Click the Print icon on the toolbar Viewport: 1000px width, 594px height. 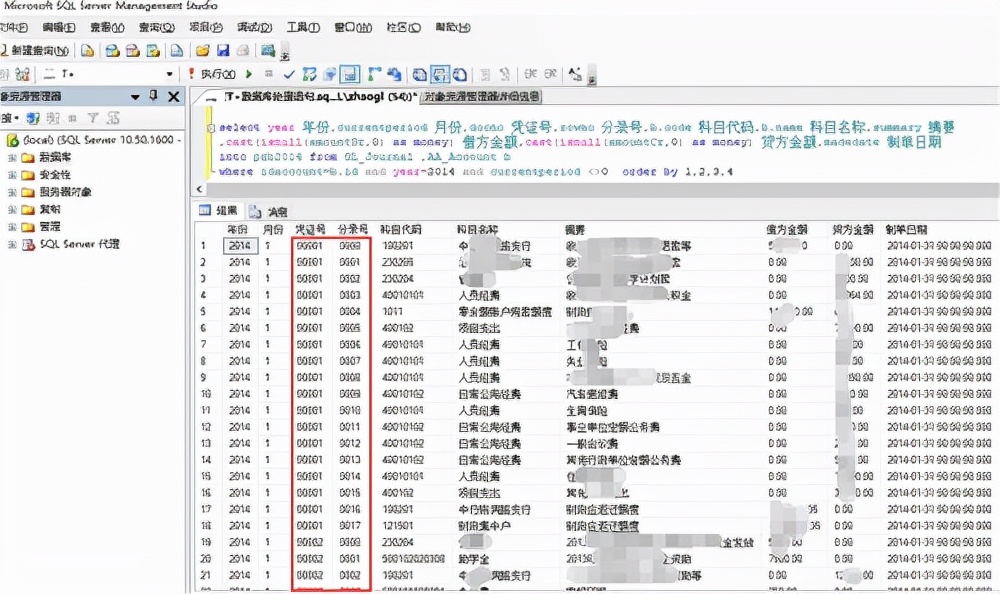pos(241,52)
